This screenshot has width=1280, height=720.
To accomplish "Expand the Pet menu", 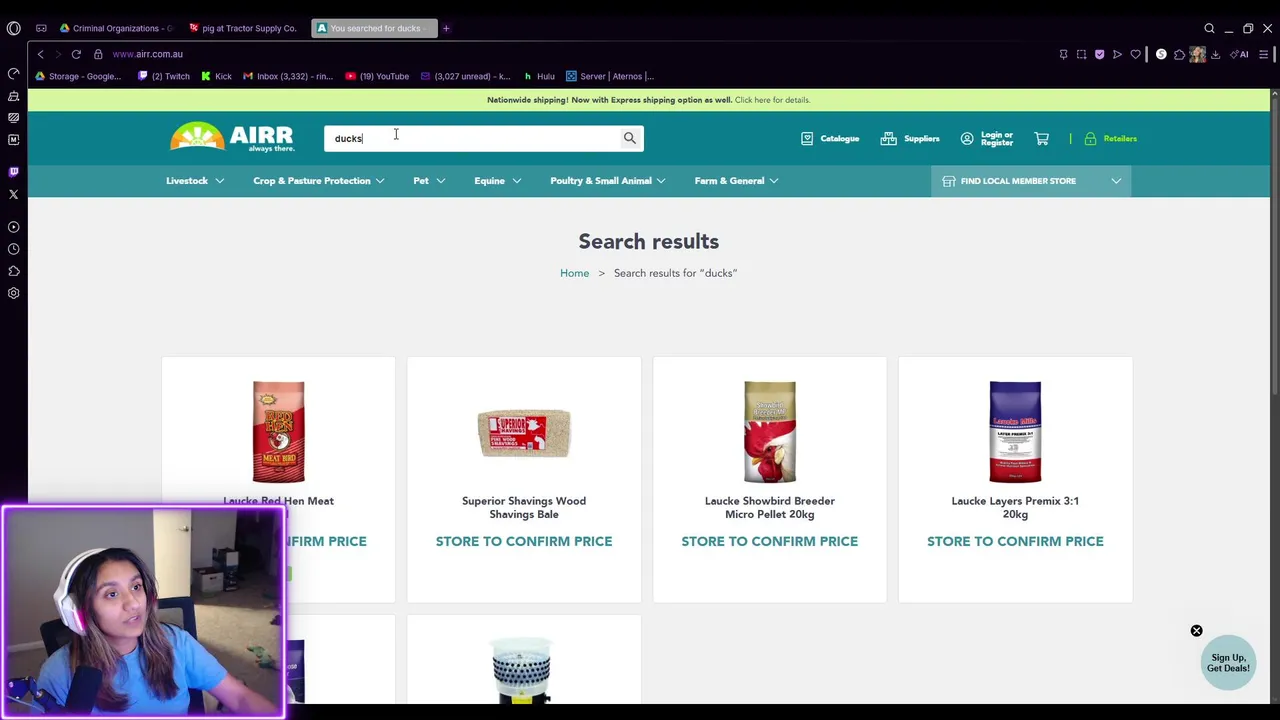I will point(429,181).
